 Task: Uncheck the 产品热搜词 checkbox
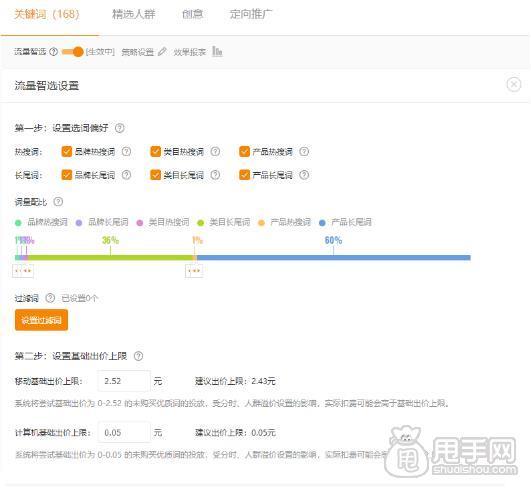(244, 151)
